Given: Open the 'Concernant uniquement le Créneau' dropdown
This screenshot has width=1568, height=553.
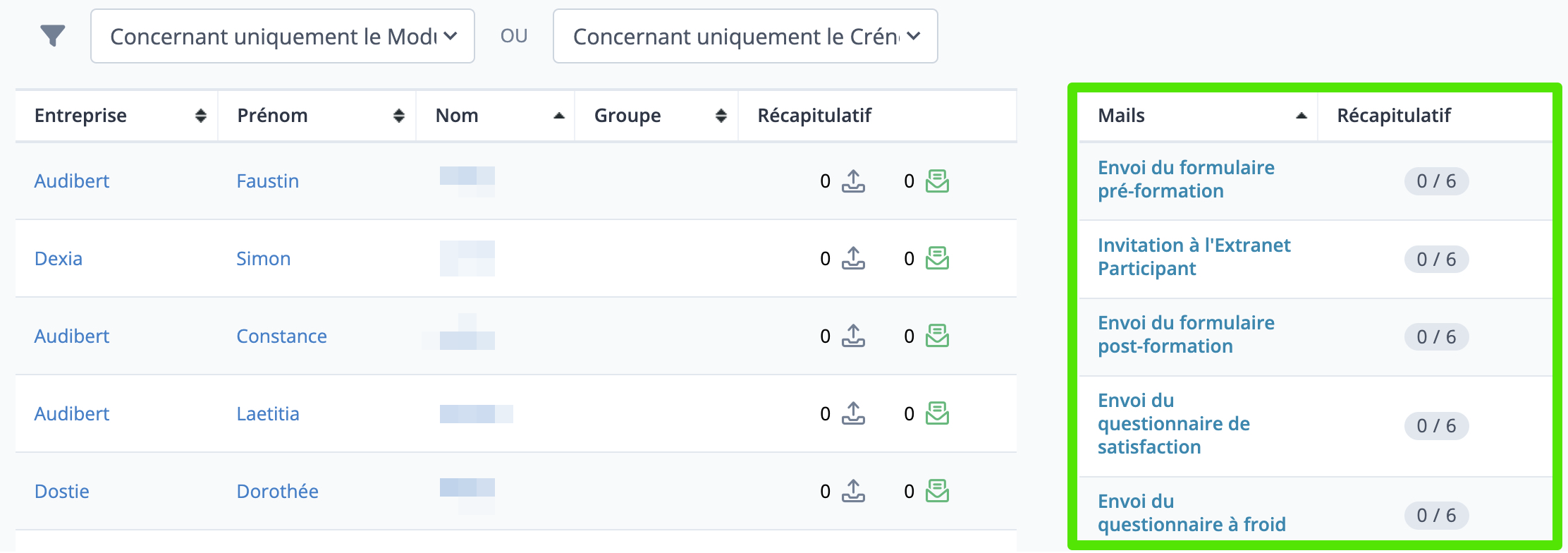Looking at the screenshot, I should click(745, 36).
